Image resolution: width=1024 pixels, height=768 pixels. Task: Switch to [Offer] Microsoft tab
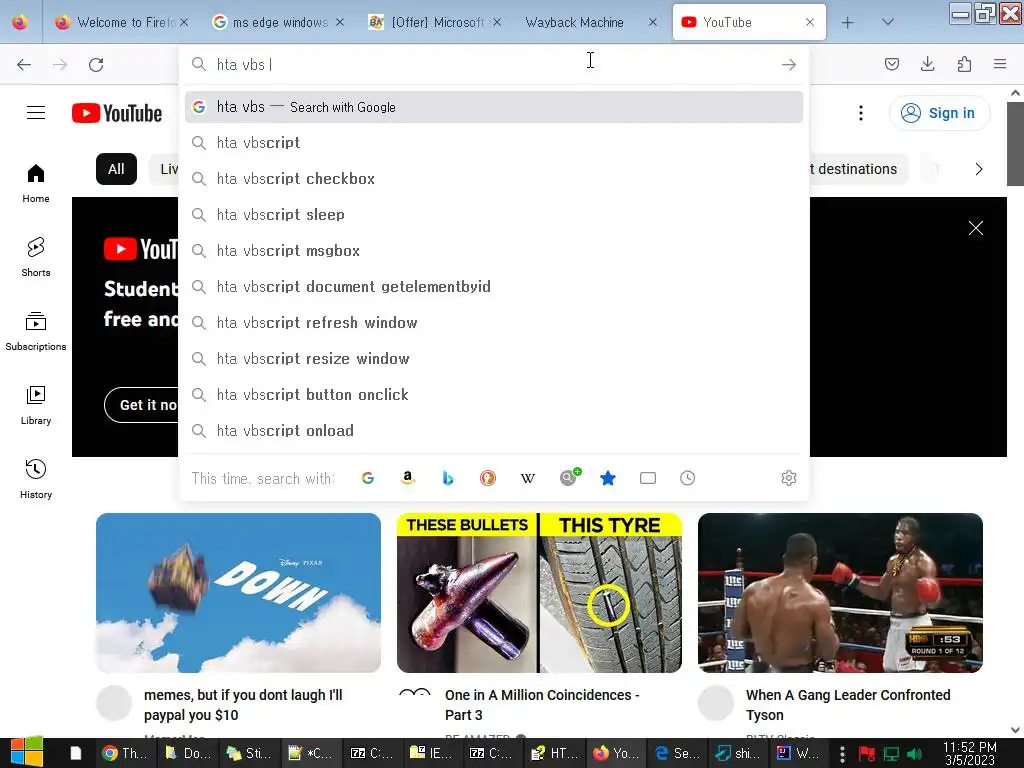(x=435, y=22)
